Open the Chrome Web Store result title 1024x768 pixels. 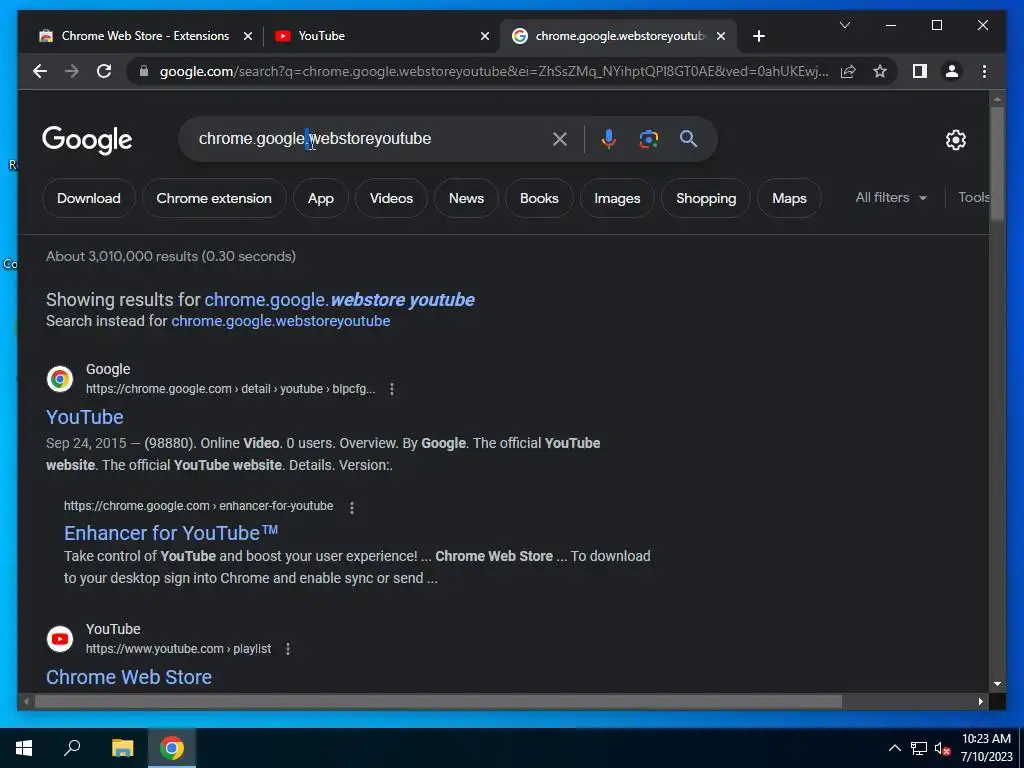click(x=129, y=677)
